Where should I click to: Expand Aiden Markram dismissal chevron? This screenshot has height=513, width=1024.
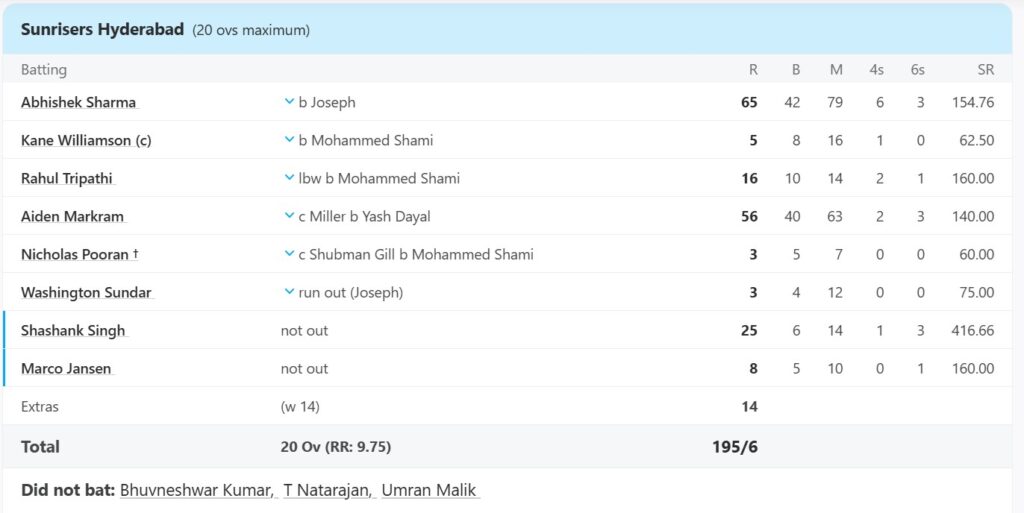tap(289, 216)
